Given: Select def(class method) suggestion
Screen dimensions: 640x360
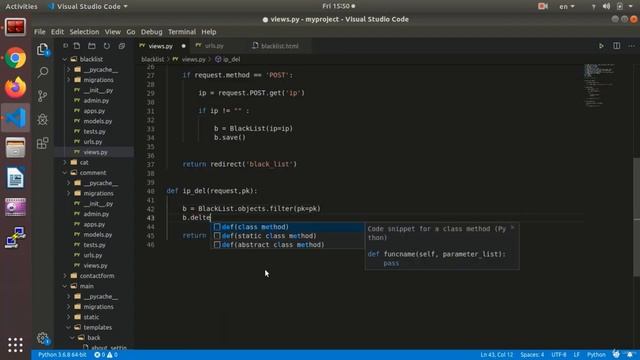Looking at the screenshot, I should pos(287,227).
